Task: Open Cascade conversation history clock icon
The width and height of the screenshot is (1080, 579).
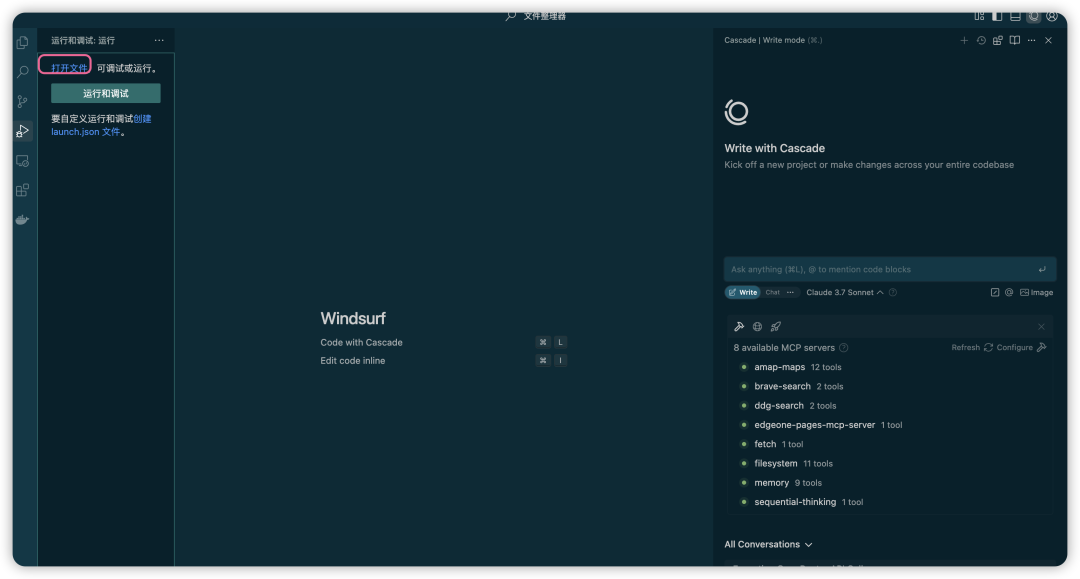Action: 981,41
